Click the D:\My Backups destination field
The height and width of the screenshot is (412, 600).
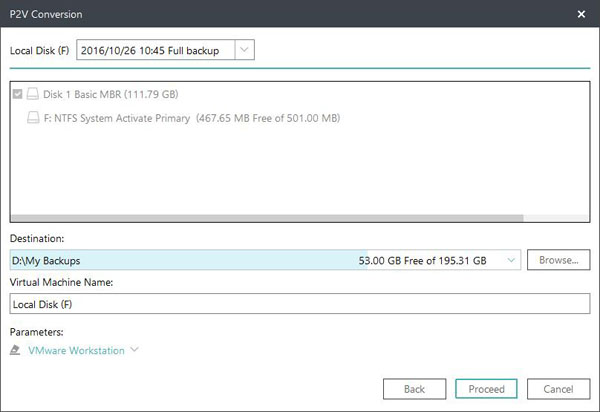tap(265, 260)
